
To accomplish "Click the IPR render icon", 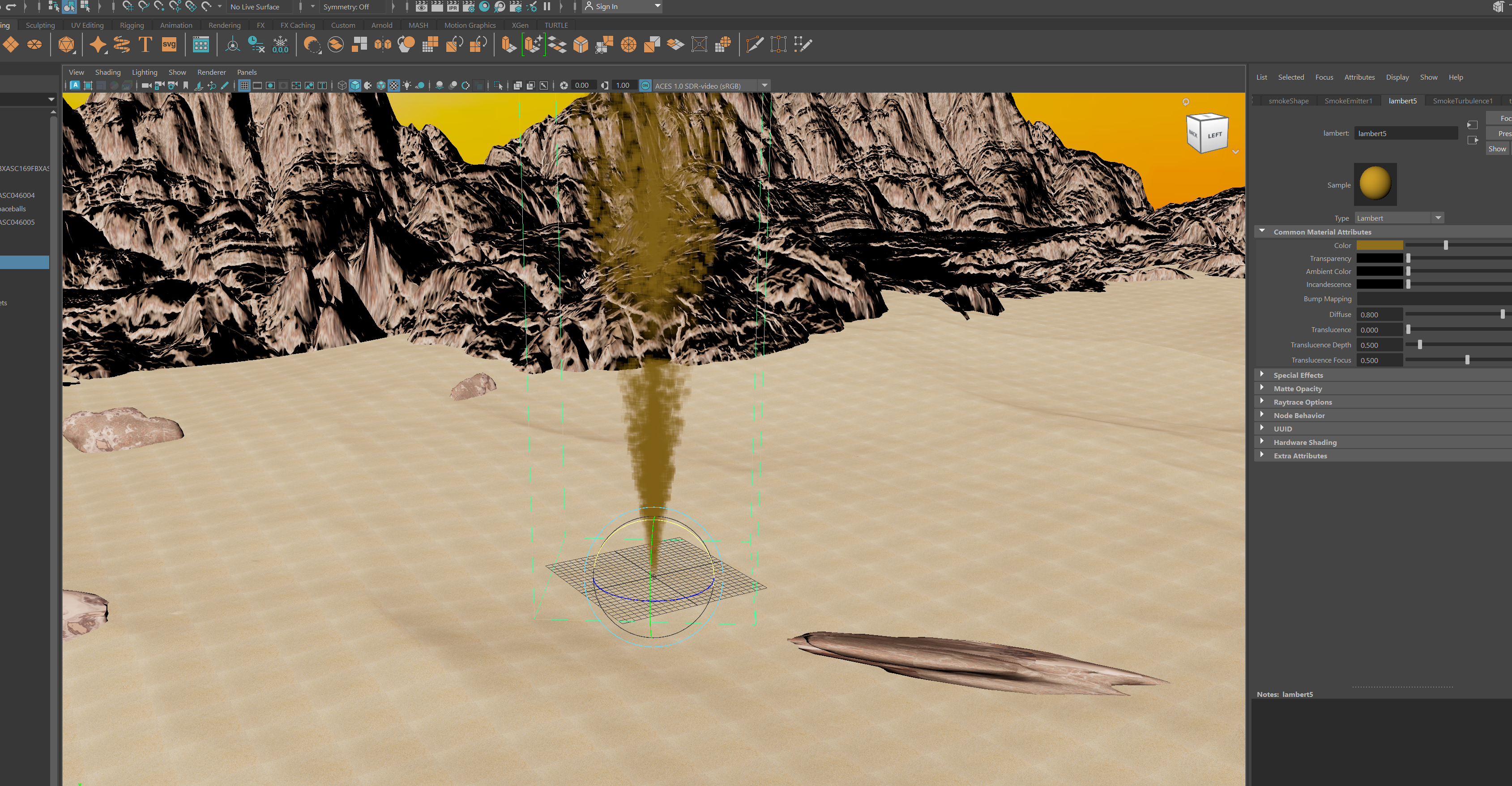I will pyautogui.click(x=453, y=6).
